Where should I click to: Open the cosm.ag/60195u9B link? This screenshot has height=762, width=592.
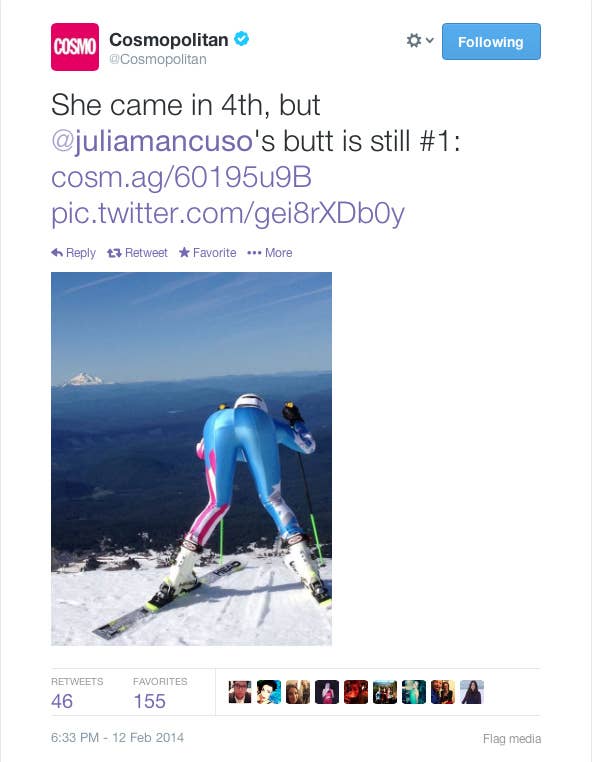point(181,177)
